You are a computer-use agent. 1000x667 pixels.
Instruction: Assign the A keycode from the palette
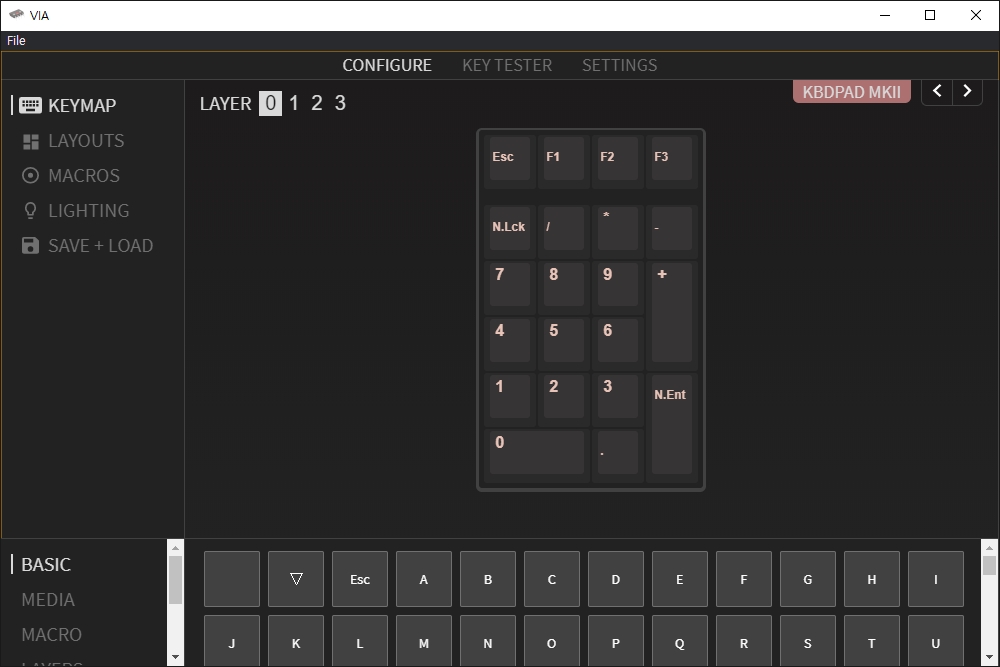point(423,579)
